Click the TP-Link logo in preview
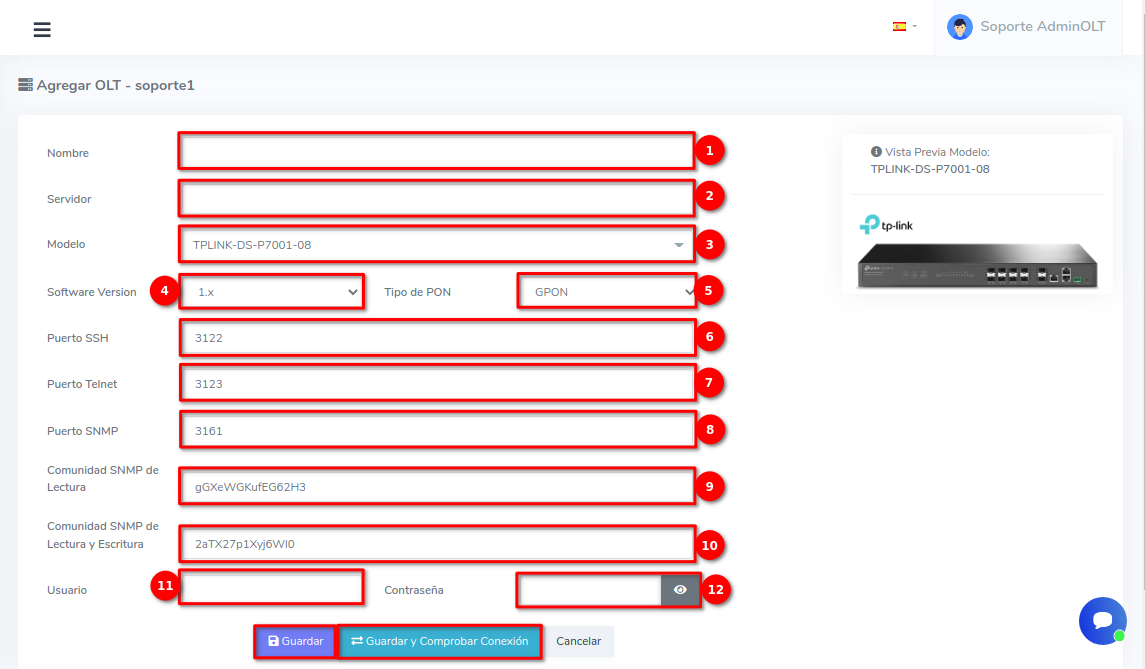The width and height of the screenshot is (1145, 669). click(x=886, y=225)
